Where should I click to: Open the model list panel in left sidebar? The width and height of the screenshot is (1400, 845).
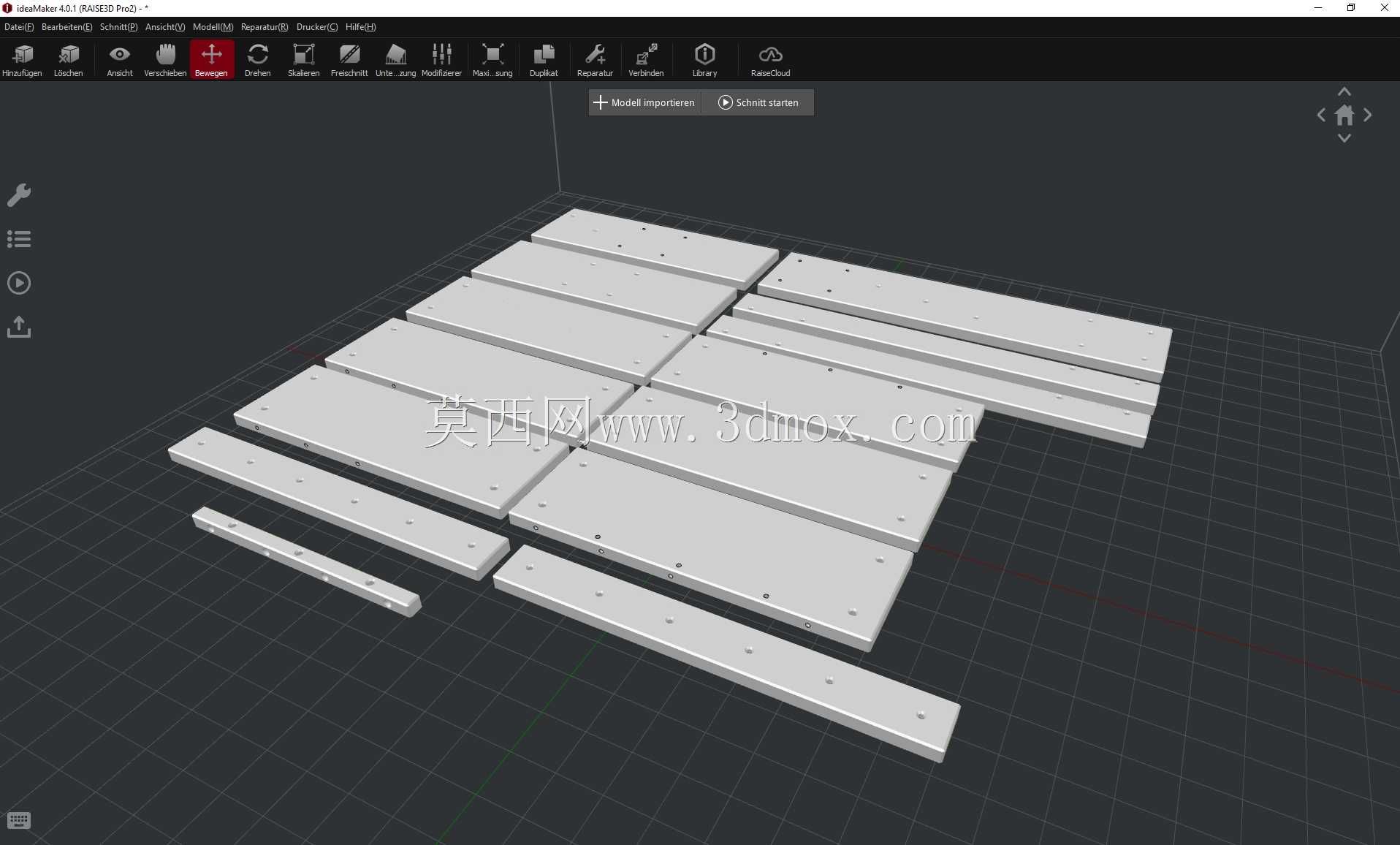19,239
